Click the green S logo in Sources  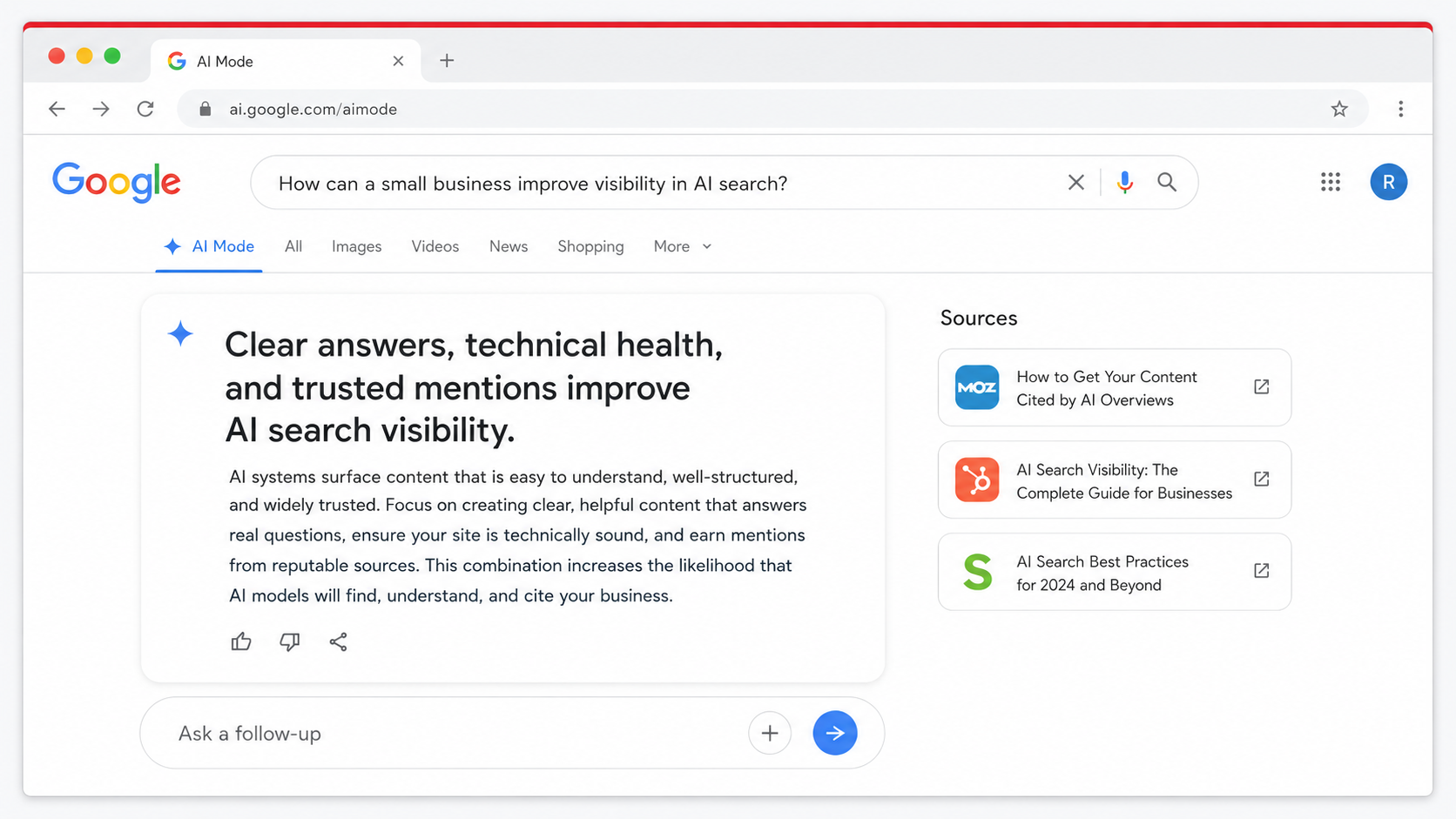coord(977,572)
